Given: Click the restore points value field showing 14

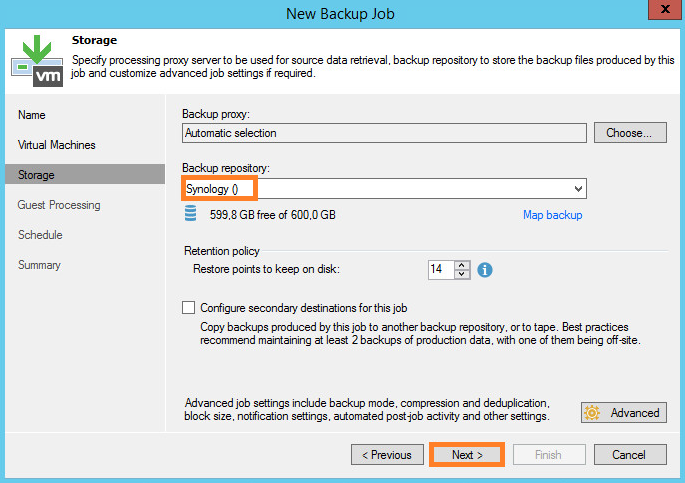Looking at the screenshot, I should [x=441, y=269].
